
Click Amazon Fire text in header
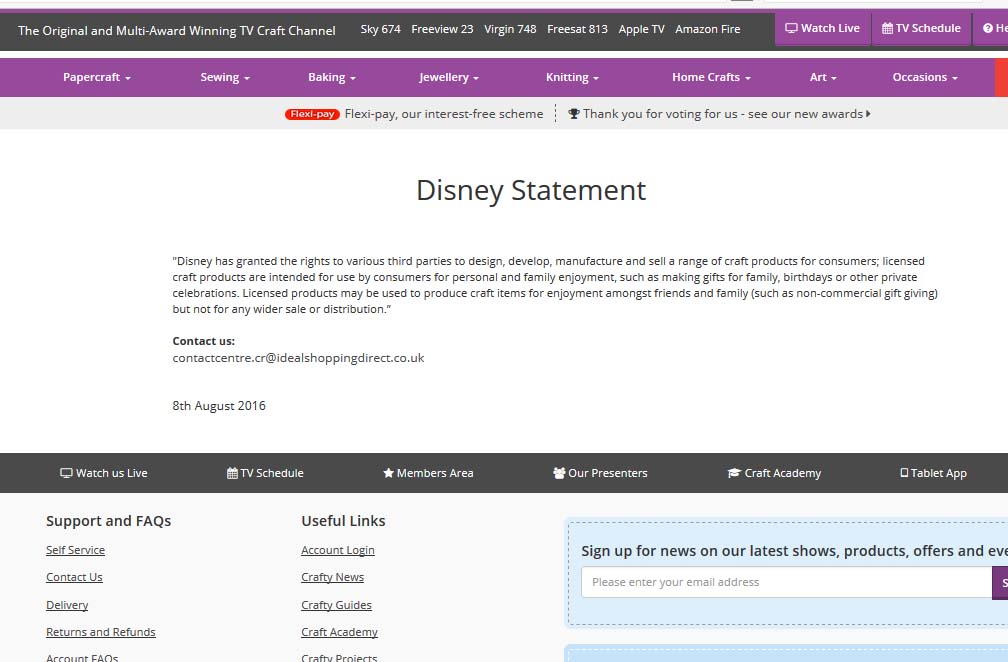(708, 29)
